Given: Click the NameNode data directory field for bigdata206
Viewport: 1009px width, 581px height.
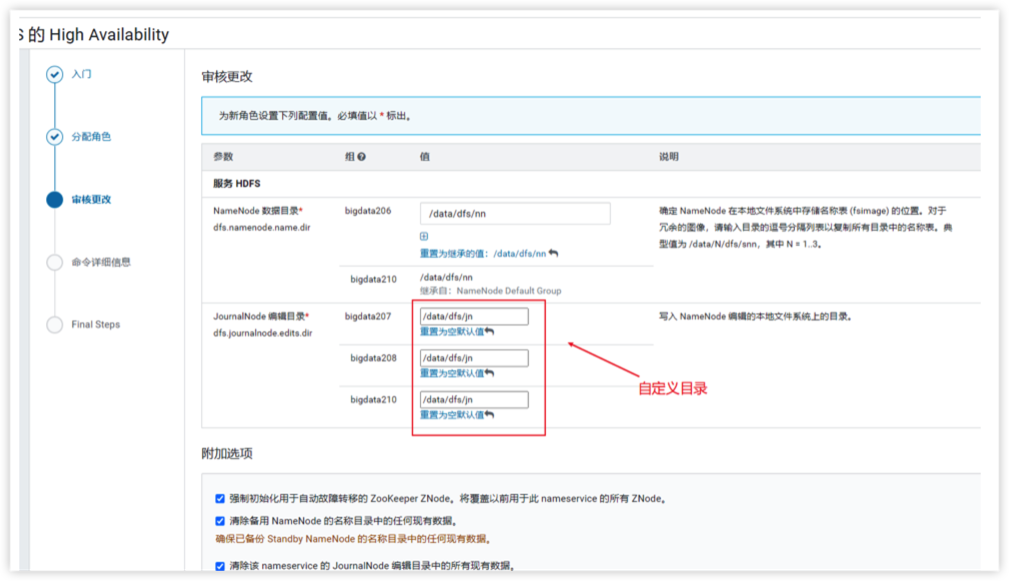Looking at the screenshot, I should tap(514, 214).
